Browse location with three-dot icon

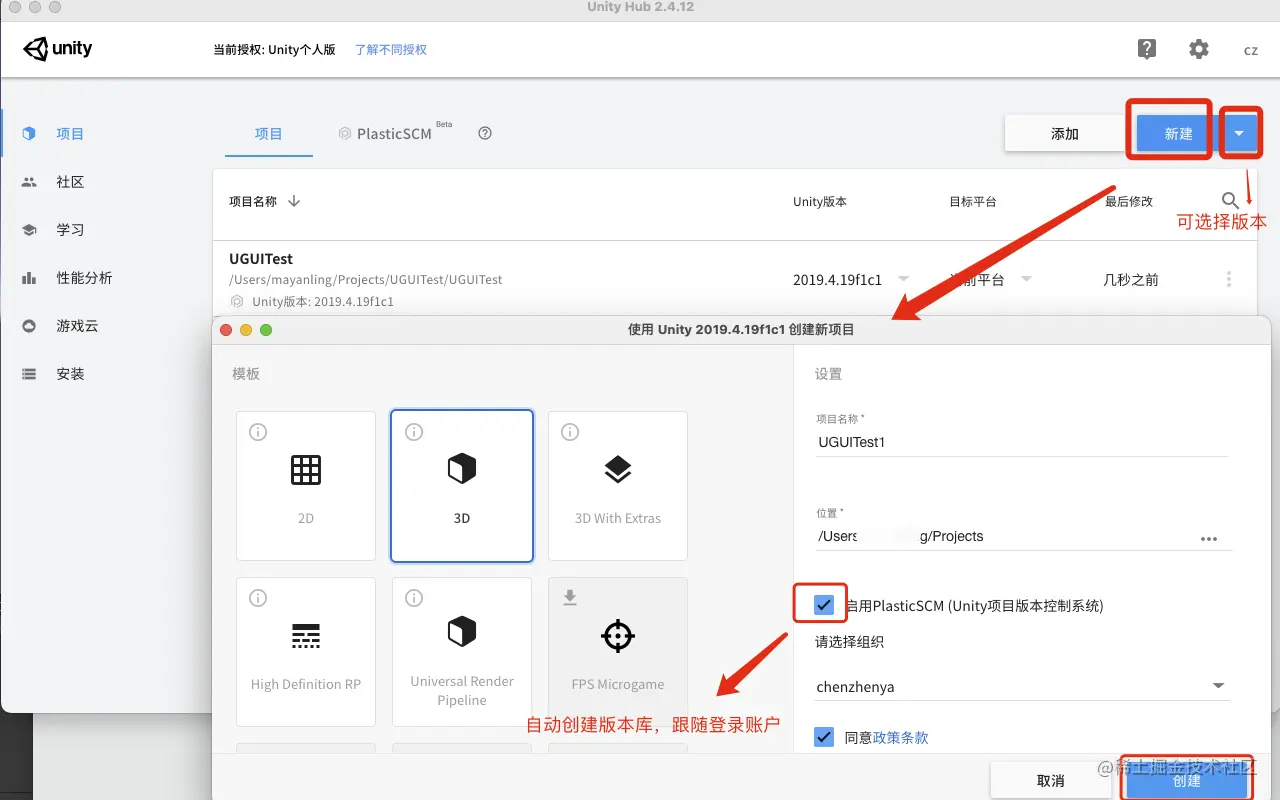[1209, 538]
